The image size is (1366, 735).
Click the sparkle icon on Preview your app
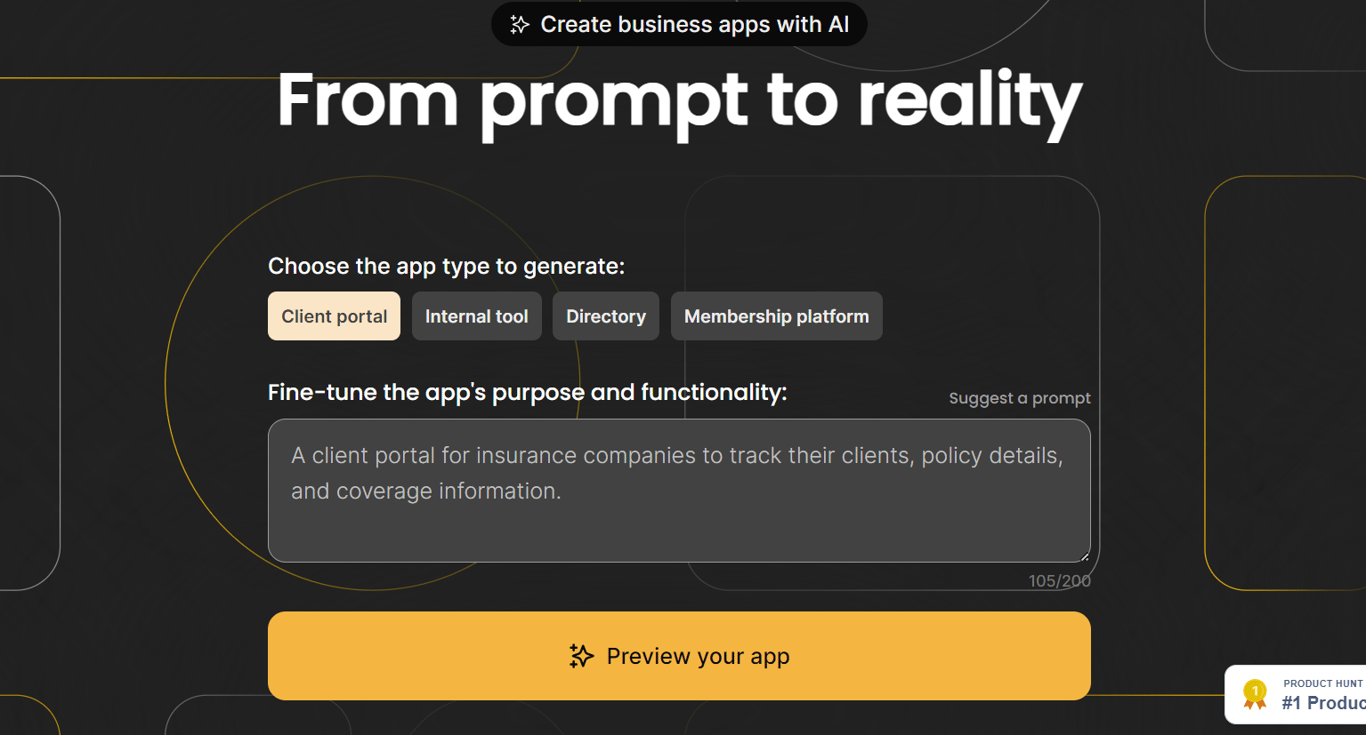[581, 656]
